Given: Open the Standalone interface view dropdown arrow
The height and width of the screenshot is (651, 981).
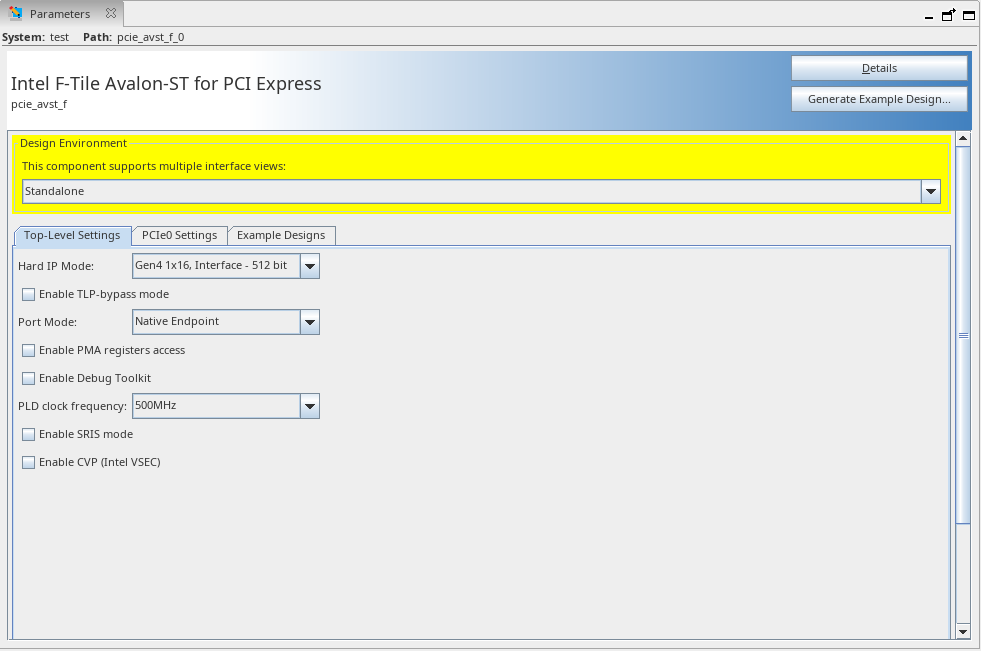Looking at the screenshot, I should [x=930, y=191].
